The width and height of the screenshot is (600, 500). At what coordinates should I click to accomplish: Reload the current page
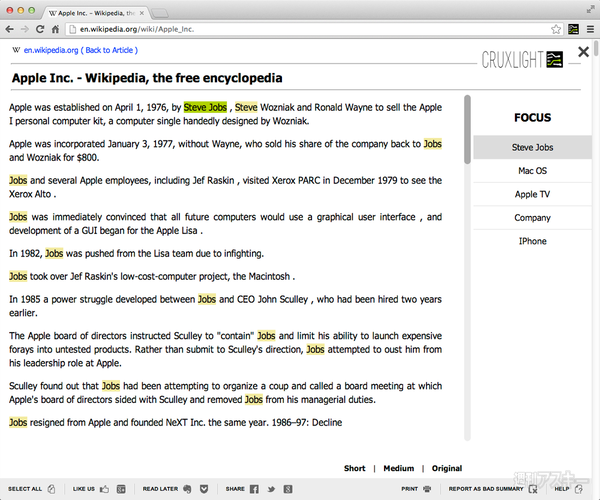40,29
